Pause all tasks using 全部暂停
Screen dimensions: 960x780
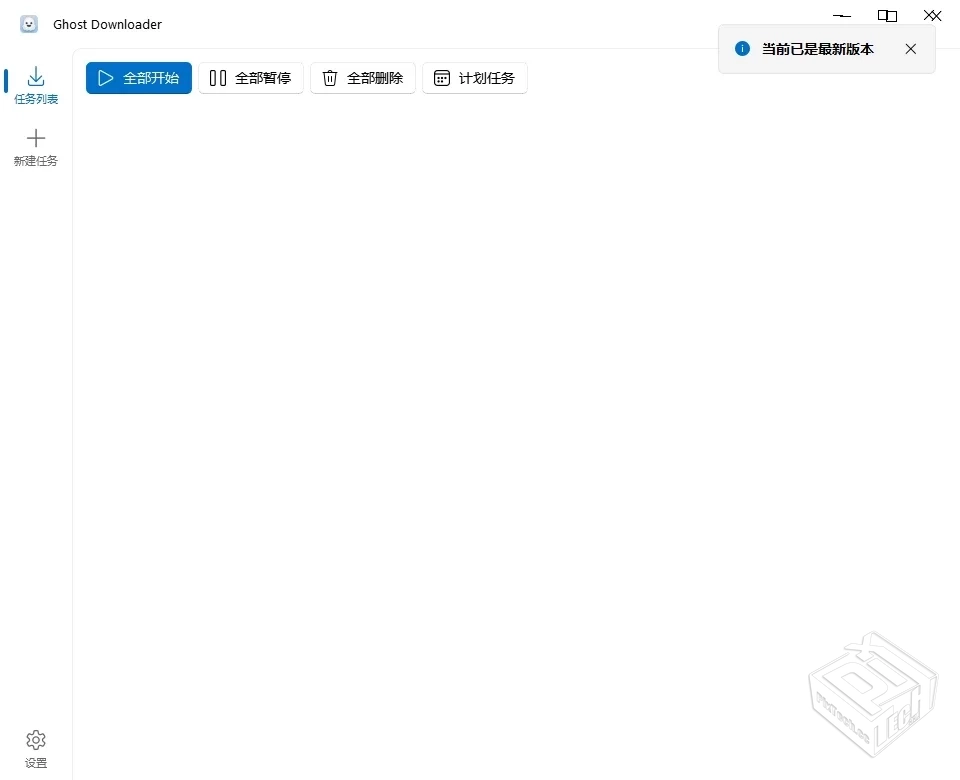tap(251, 78)
